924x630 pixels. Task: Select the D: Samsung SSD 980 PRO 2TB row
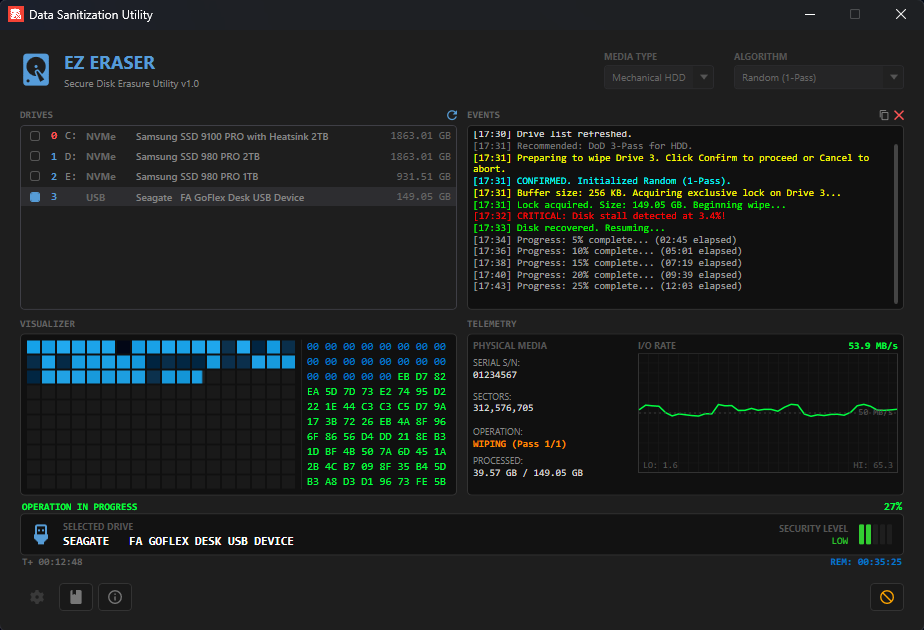[239, 156]
